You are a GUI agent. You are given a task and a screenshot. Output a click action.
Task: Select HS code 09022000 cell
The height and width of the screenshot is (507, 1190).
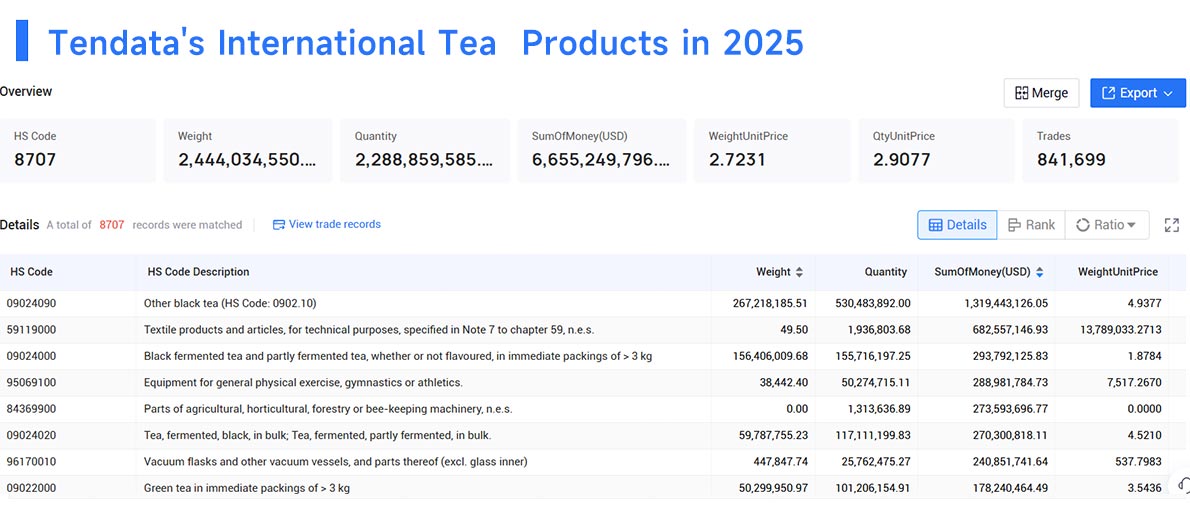(x=31, y=488)
